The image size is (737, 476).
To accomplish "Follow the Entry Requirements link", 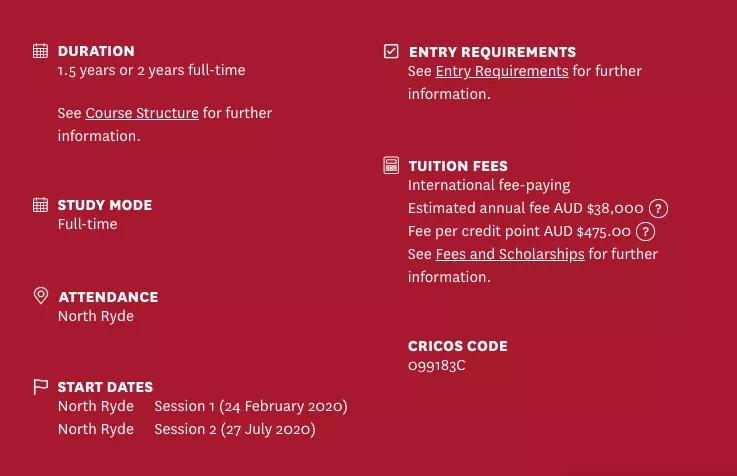I will [501, 71].
